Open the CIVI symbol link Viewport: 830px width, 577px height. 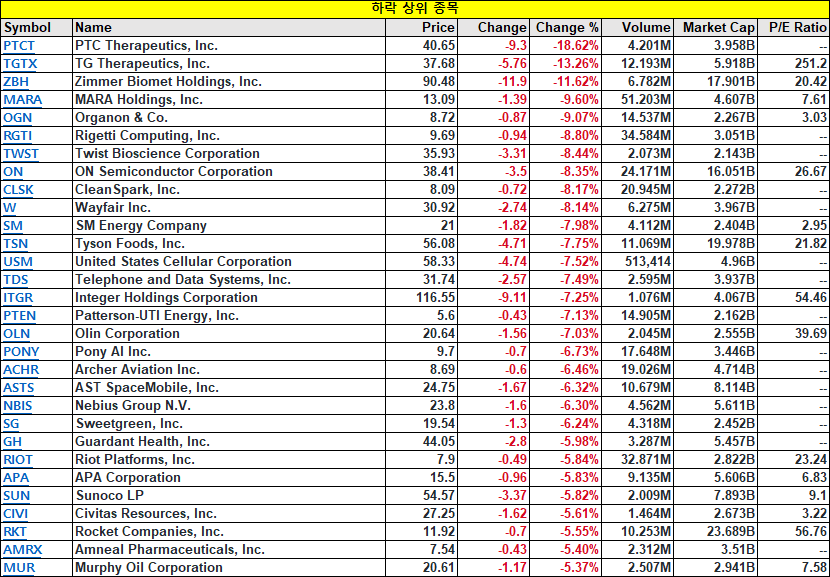[15, 513]
